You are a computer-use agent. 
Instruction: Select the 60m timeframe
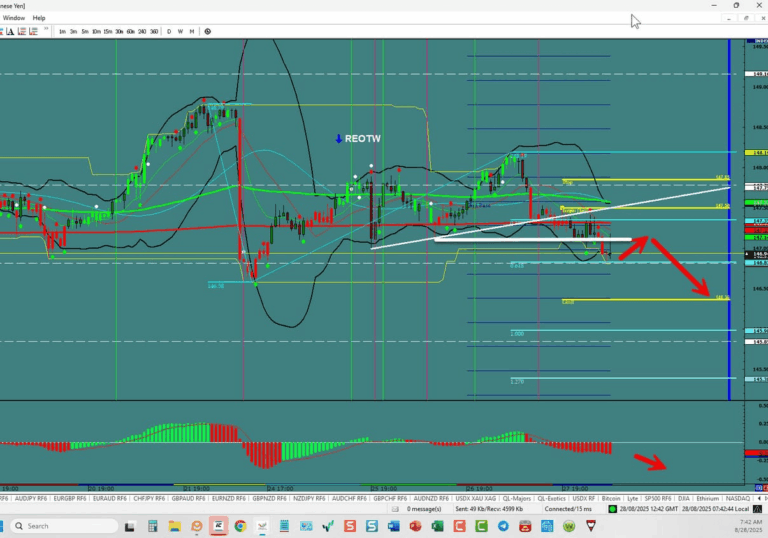click(x=130, y=31)
